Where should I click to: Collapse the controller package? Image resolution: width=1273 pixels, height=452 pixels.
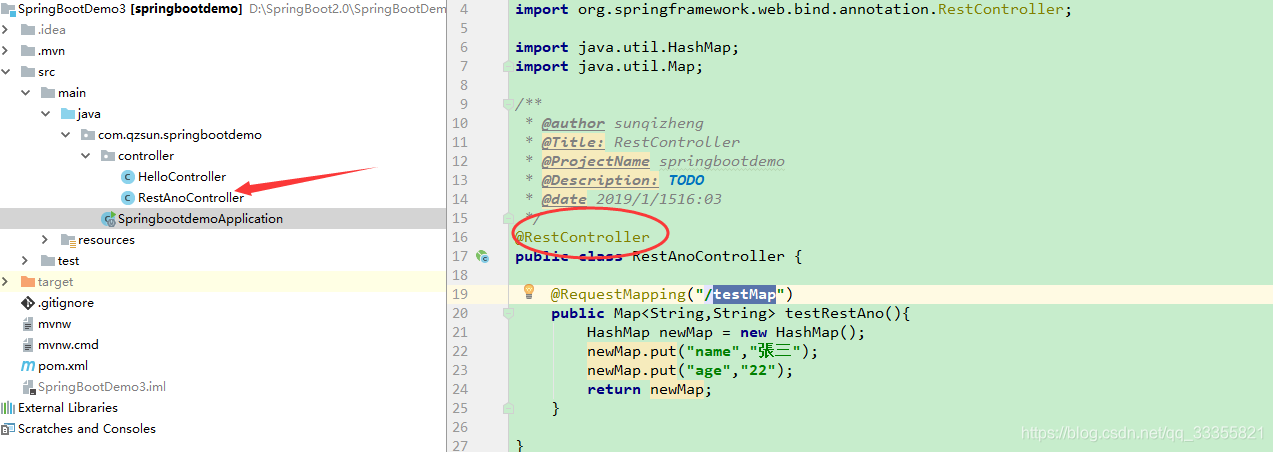[86, 156]
